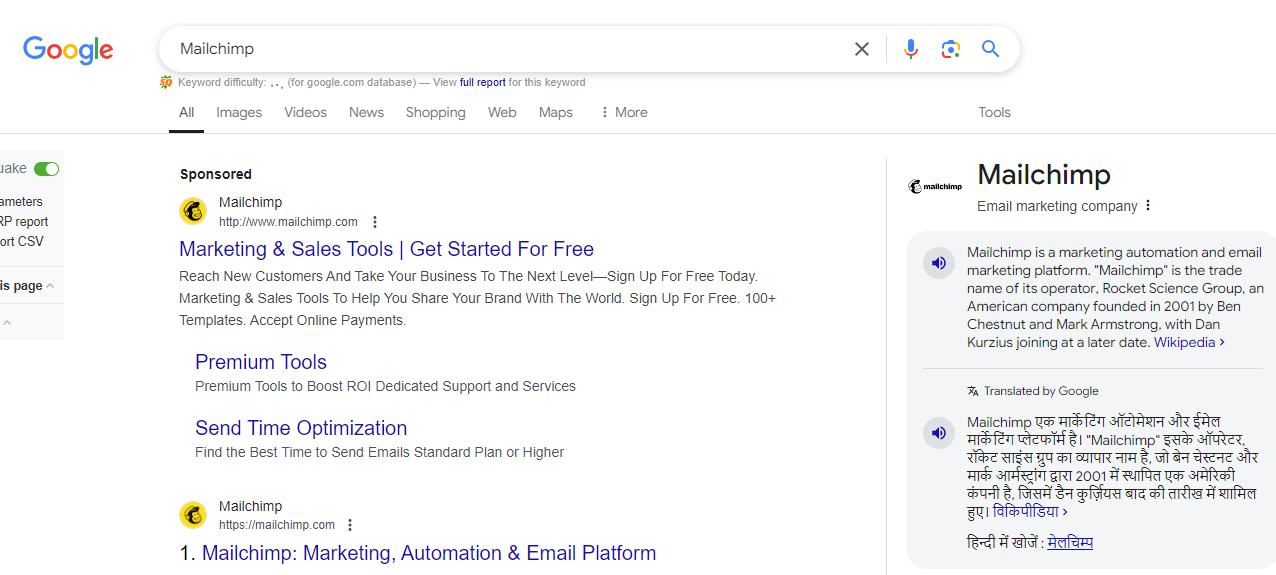This screenshot has width=1276, height=575.
Task: Open options next to Email marketing company
Action: pyautogui.click(x=1148, y=206)
